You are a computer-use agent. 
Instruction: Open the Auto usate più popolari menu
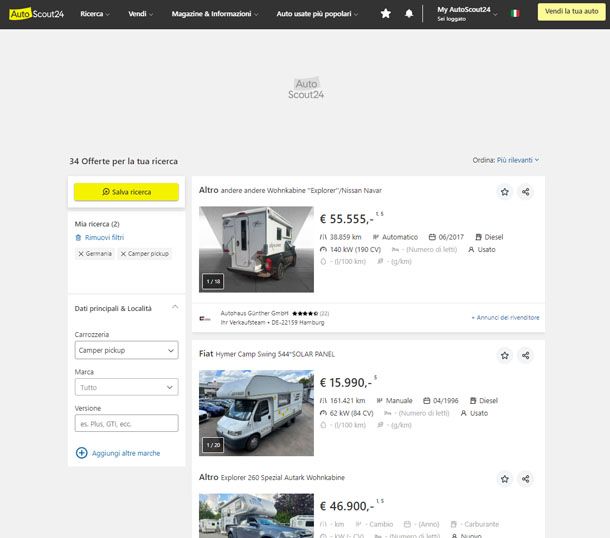pos(317,14)
